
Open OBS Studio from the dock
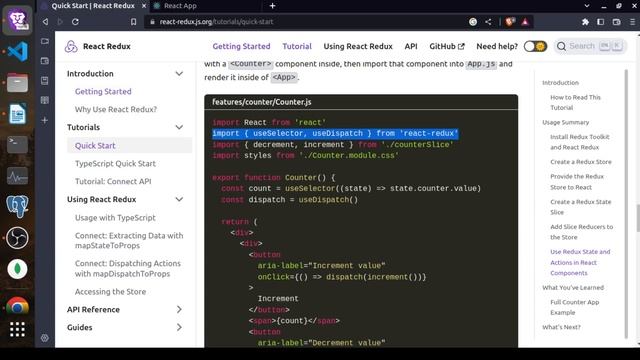[x=17, y=238]
